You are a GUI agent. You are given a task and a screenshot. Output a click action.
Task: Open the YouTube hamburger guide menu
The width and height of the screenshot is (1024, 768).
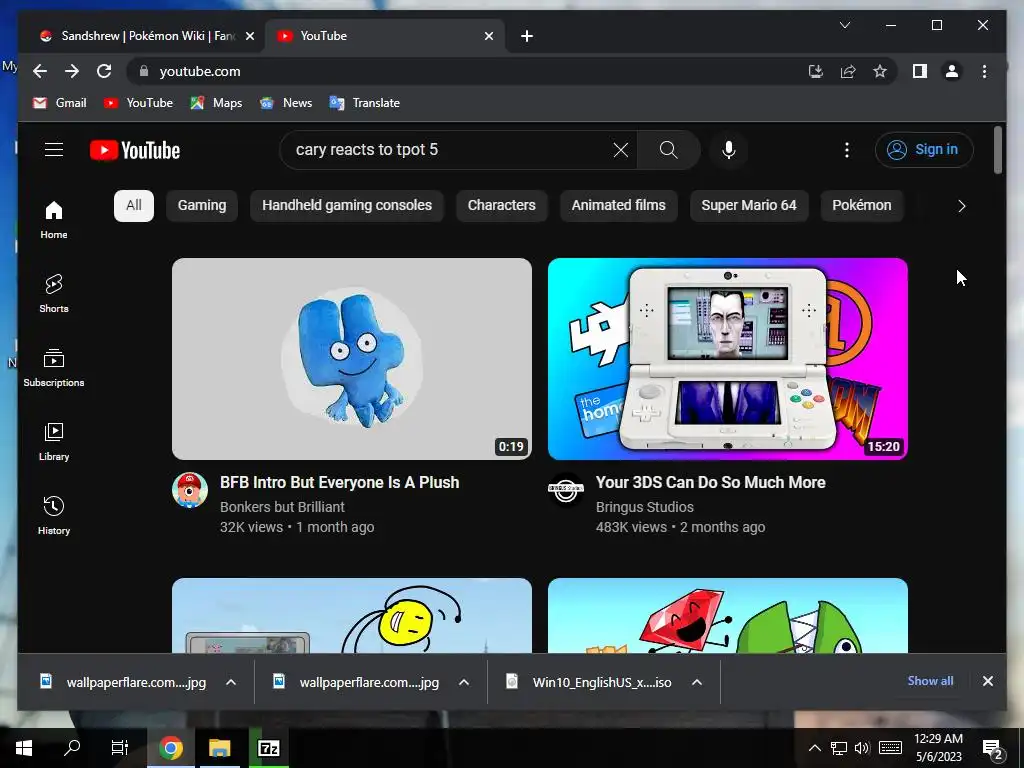click(54, 150)
